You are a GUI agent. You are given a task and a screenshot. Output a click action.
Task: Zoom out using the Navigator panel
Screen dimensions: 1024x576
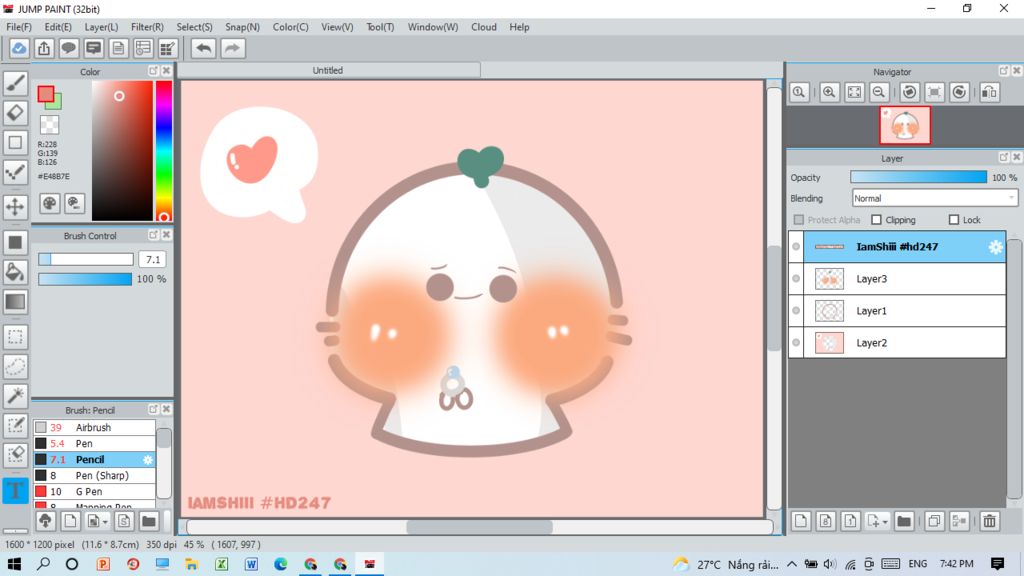(x=879, y=92)
